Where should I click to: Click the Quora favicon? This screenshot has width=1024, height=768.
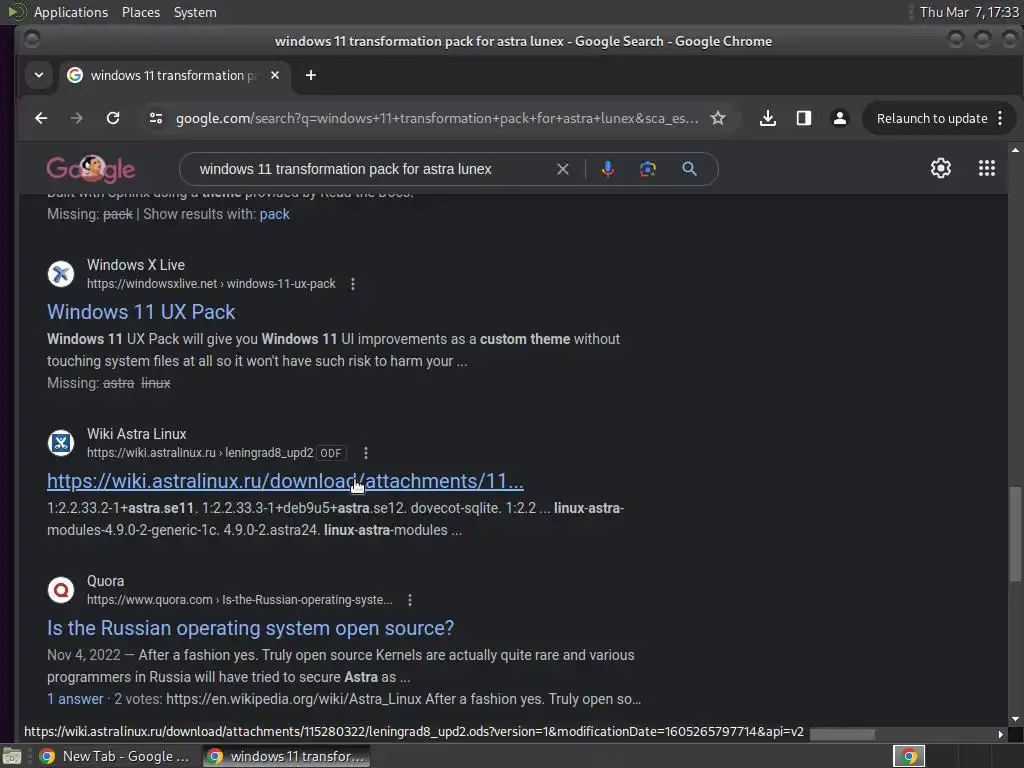[x=61, y=590]
